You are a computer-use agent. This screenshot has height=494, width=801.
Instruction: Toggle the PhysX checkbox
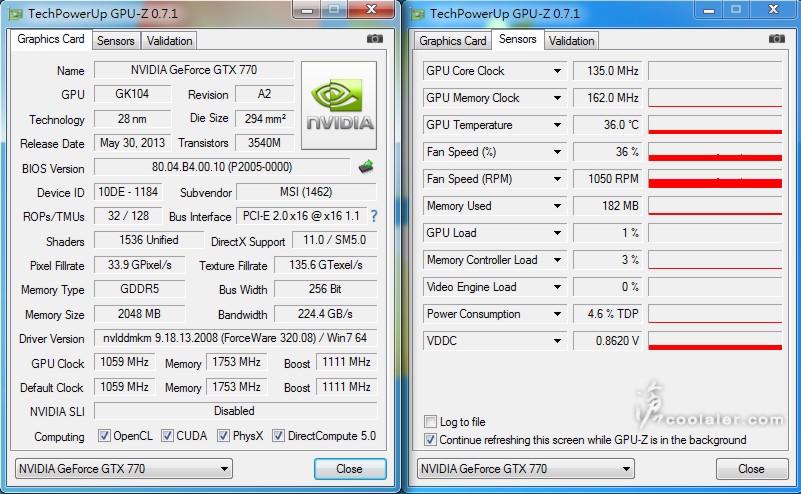pyautogui.click(x=223, y=436)
